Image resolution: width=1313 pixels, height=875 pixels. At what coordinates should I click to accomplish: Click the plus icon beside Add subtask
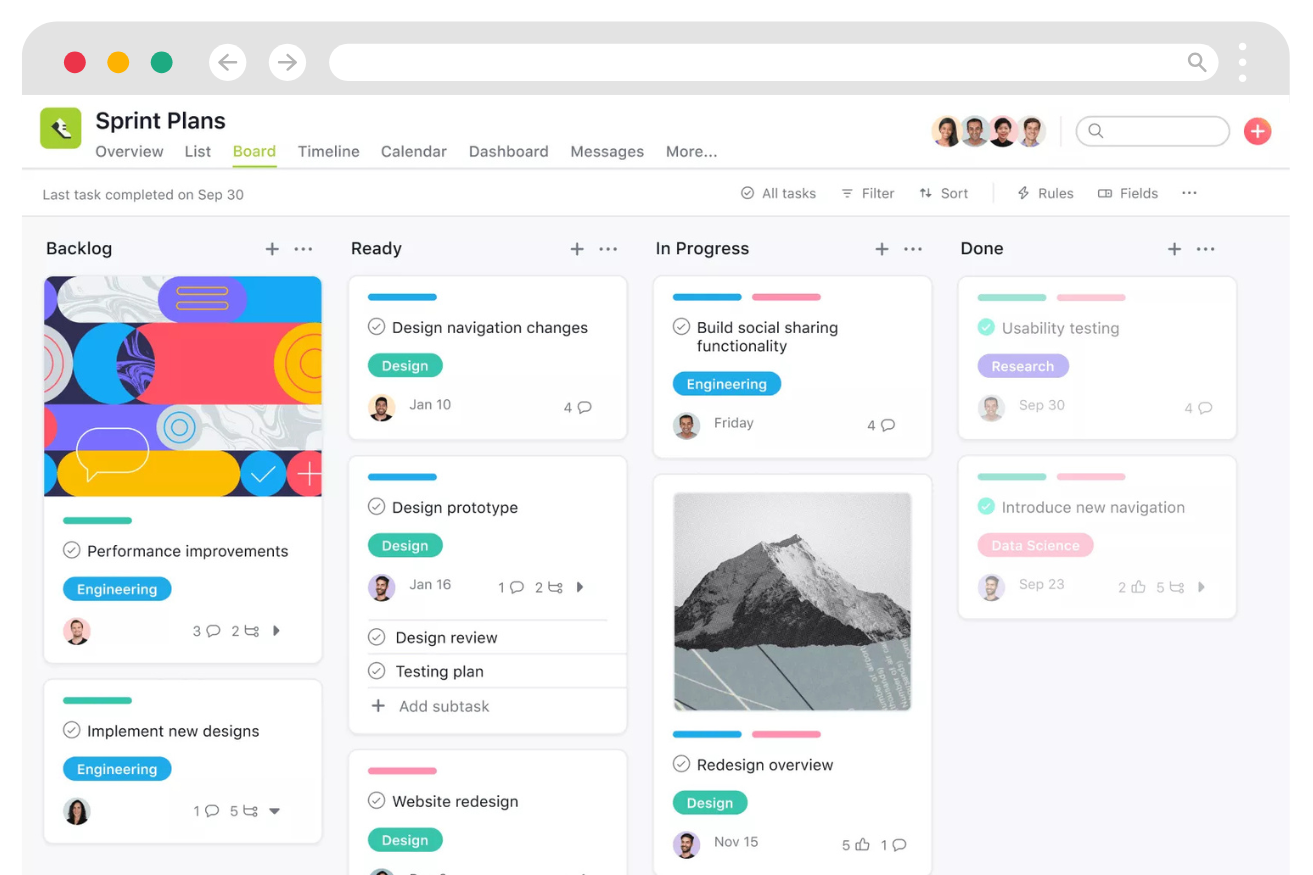(x=378, y=706)
